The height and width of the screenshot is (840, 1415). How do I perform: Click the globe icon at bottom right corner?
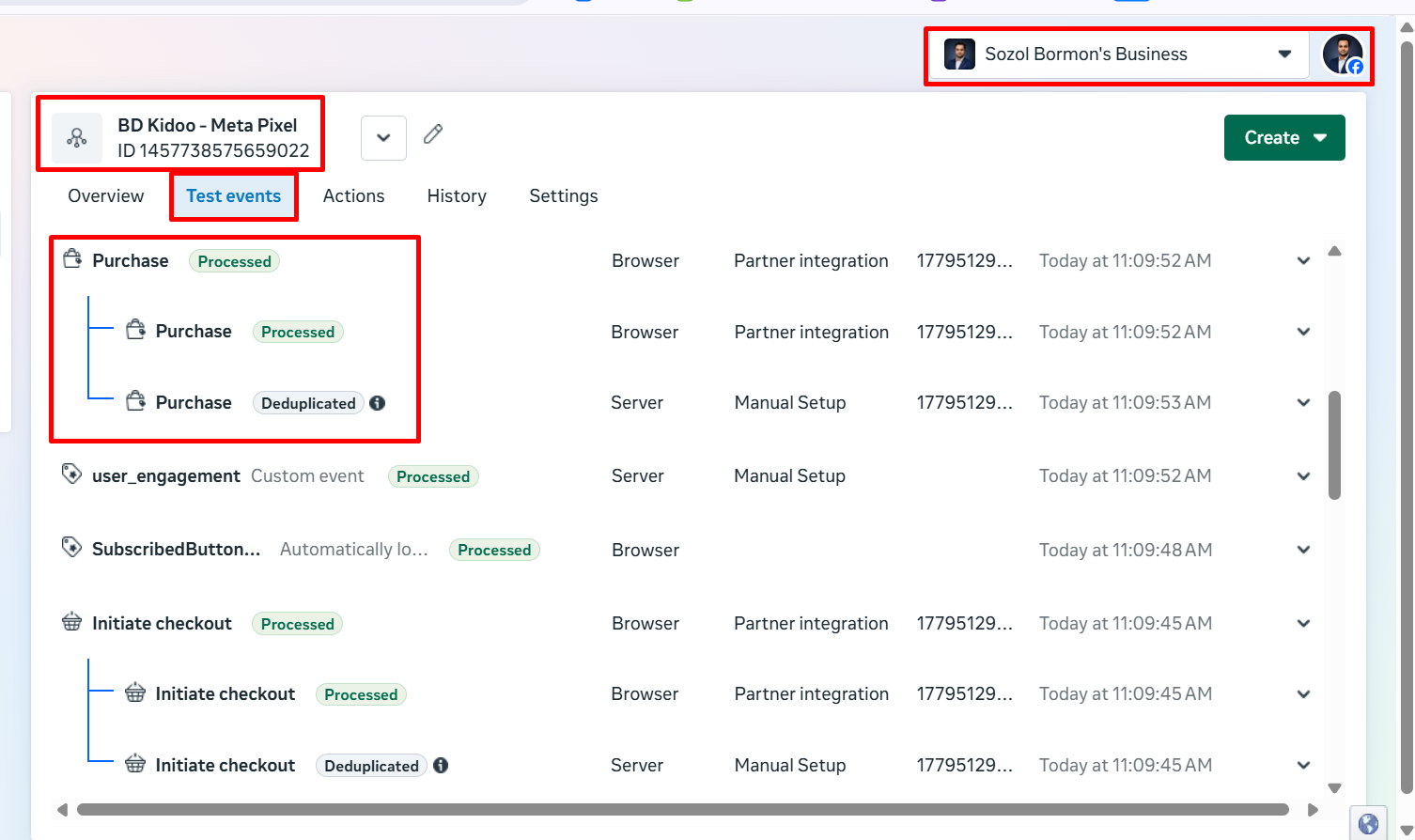[1368, 824]
